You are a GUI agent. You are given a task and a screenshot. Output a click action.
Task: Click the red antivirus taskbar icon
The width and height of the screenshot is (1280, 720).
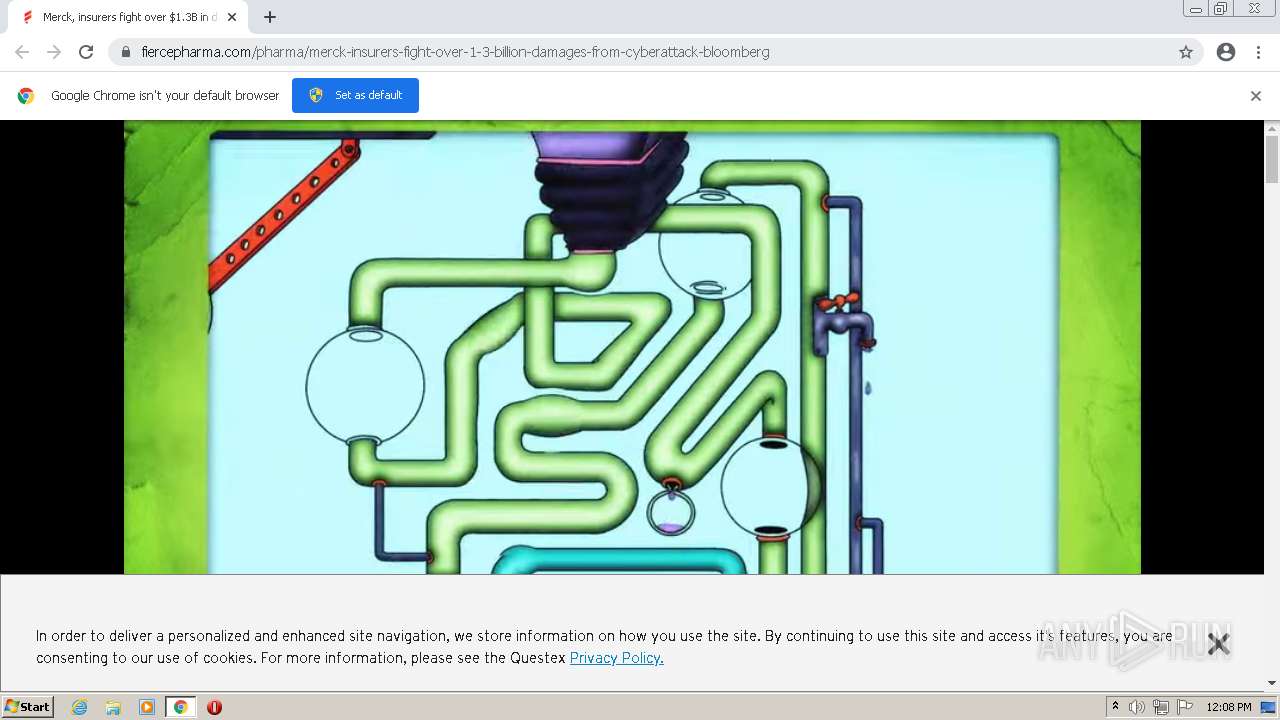214,707
